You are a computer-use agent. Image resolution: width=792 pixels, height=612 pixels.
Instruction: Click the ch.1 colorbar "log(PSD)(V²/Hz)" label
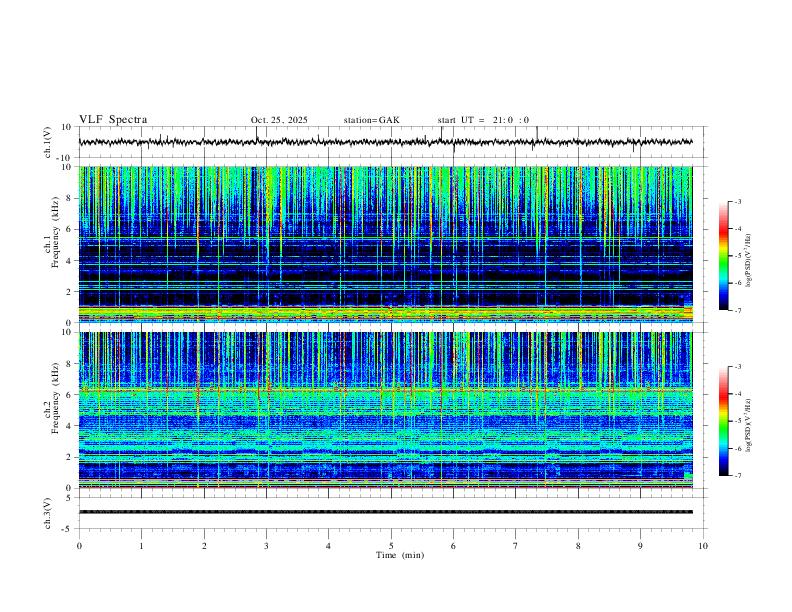pyautogui.click(x=749, y=260)
